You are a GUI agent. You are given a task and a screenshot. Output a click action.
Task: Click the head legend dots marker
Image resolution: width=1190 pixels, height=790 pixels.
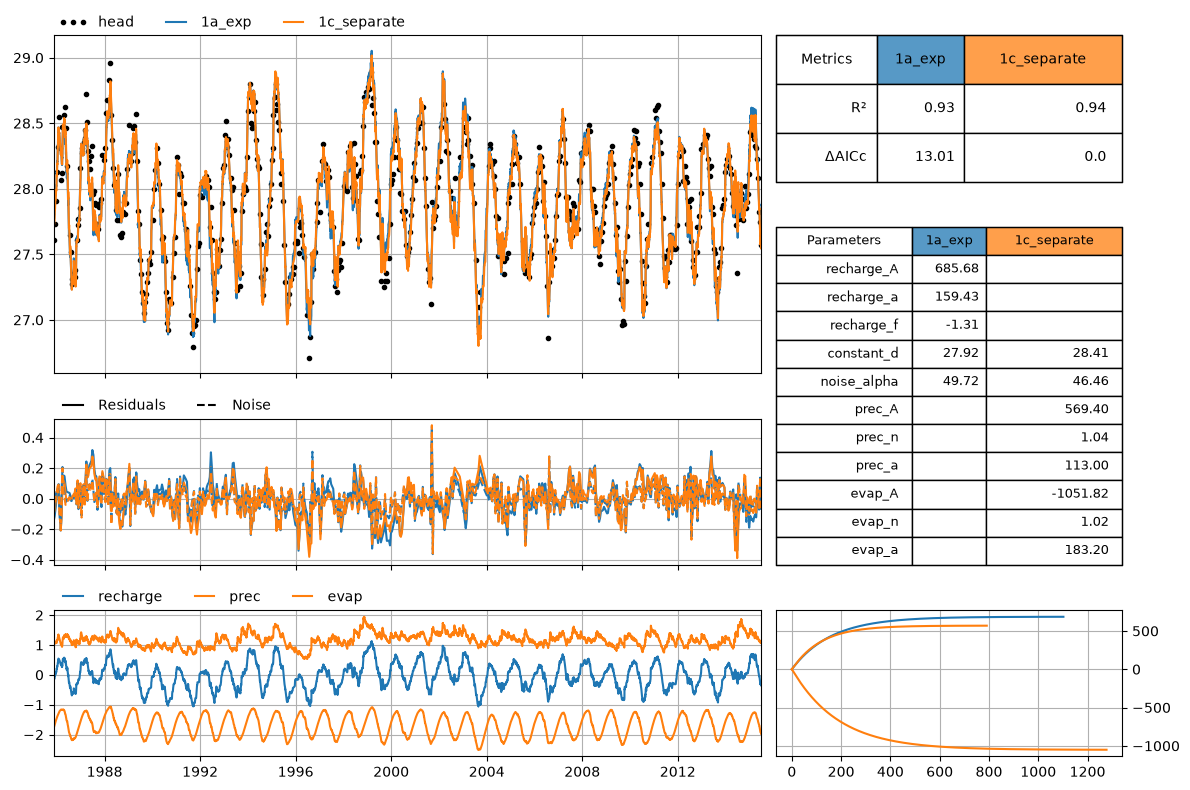[x=73, y=22]
